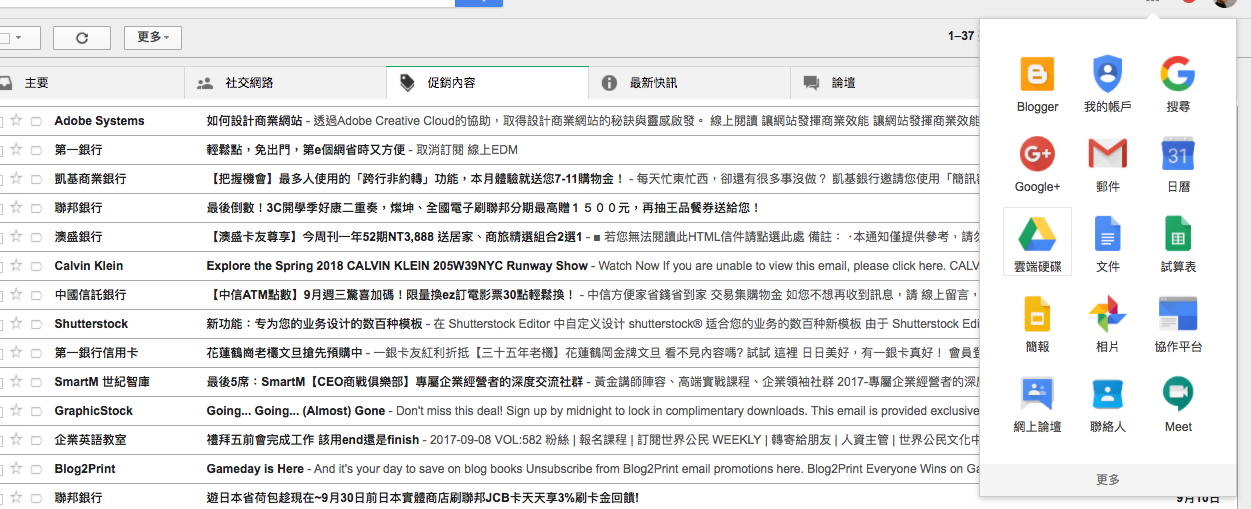Open the 郵件 Gmail app icon

tap(1108, 163)
